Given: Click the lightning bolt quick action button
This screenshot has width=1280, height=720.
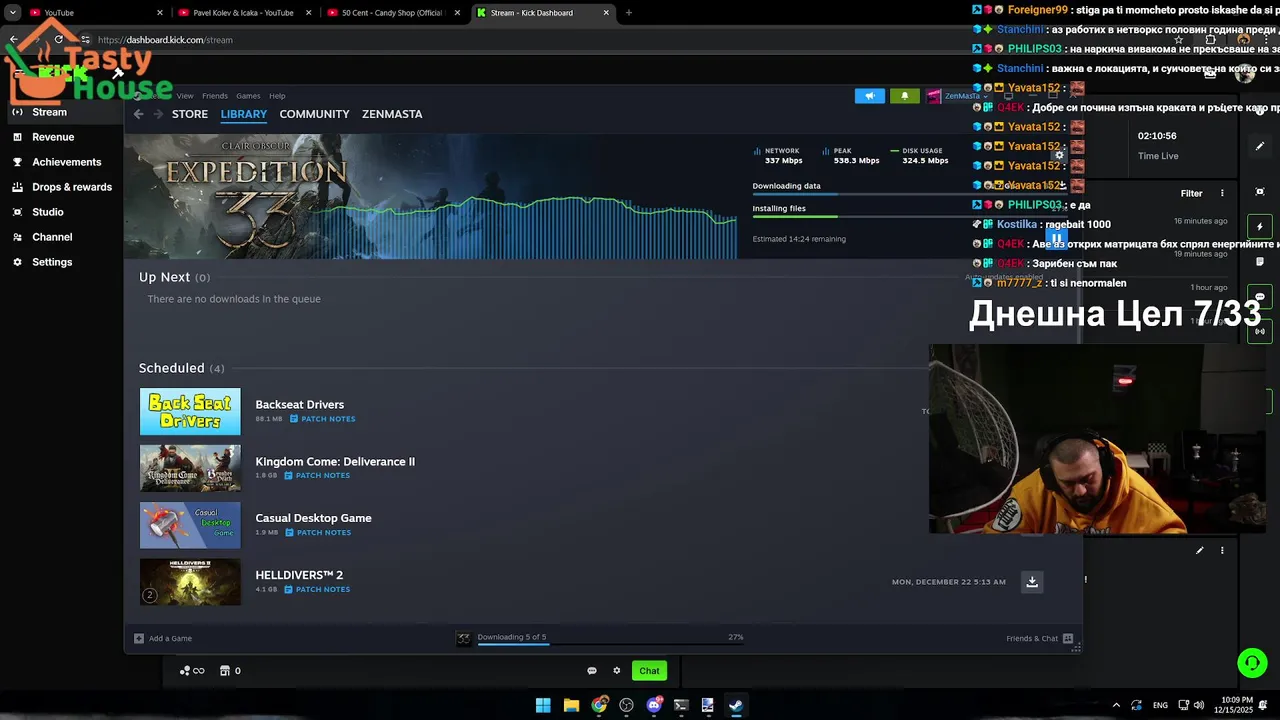Looking at the screenshot, I should coord(1260,226).
